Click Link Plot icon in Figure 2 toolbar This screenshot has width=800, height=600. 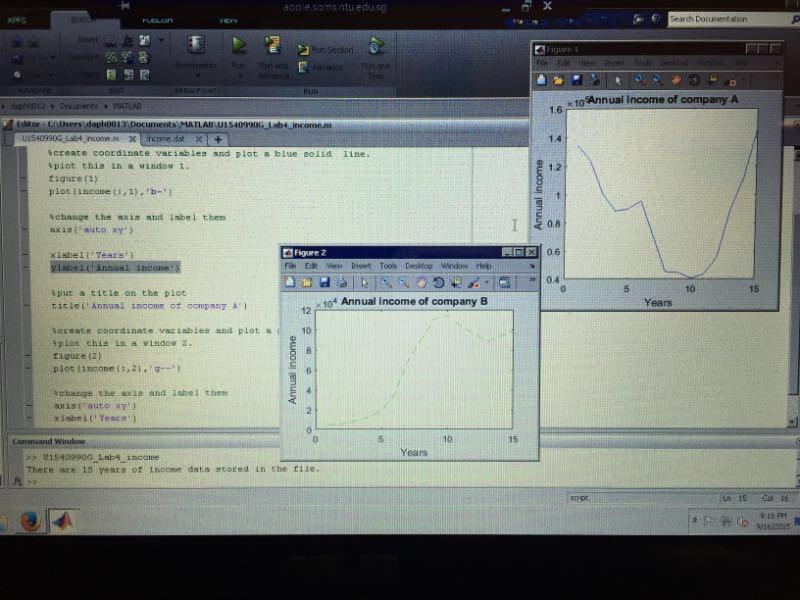coord(505,283)
